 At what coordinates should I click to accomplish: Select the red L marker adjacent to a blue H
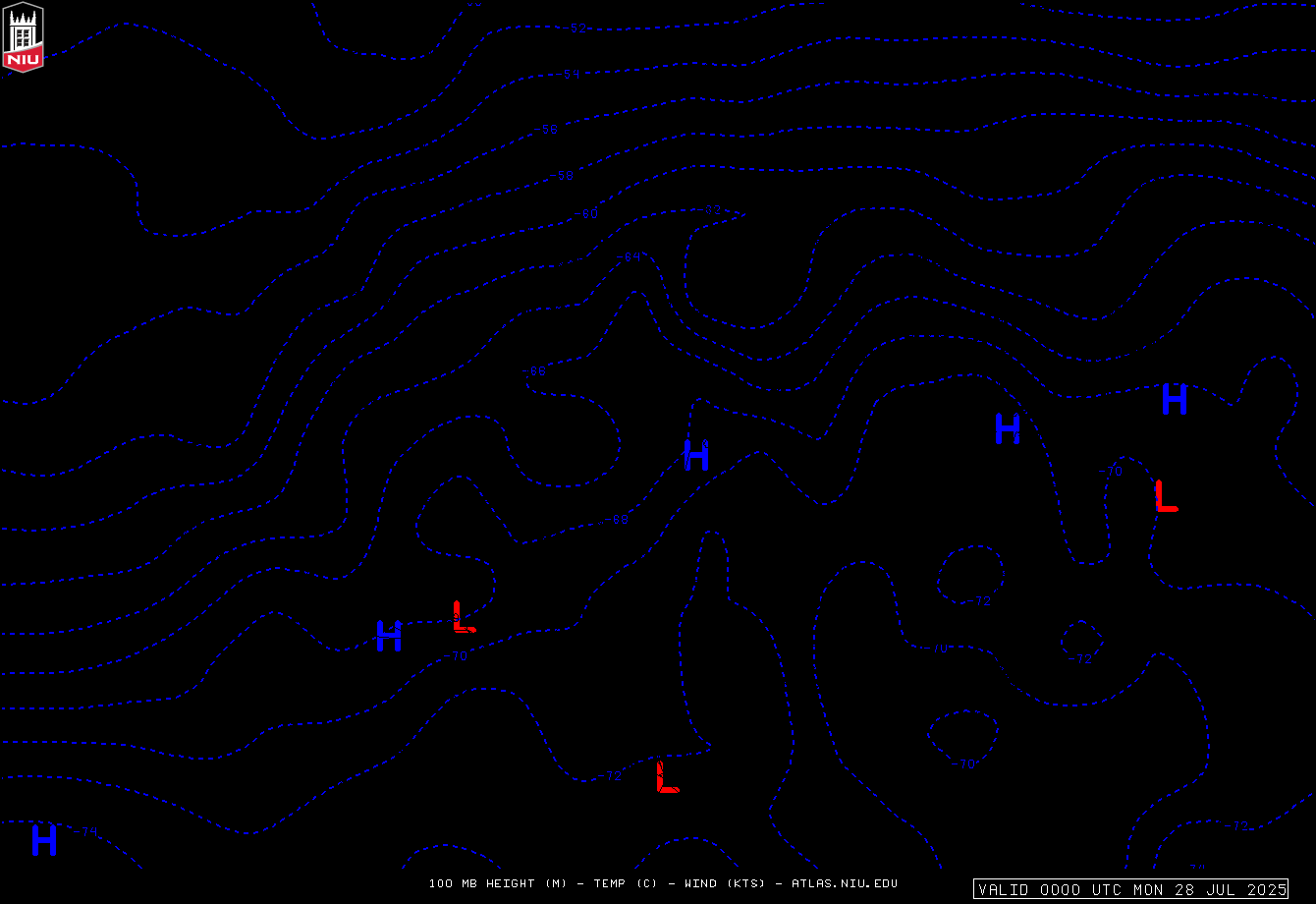[465, 616]
